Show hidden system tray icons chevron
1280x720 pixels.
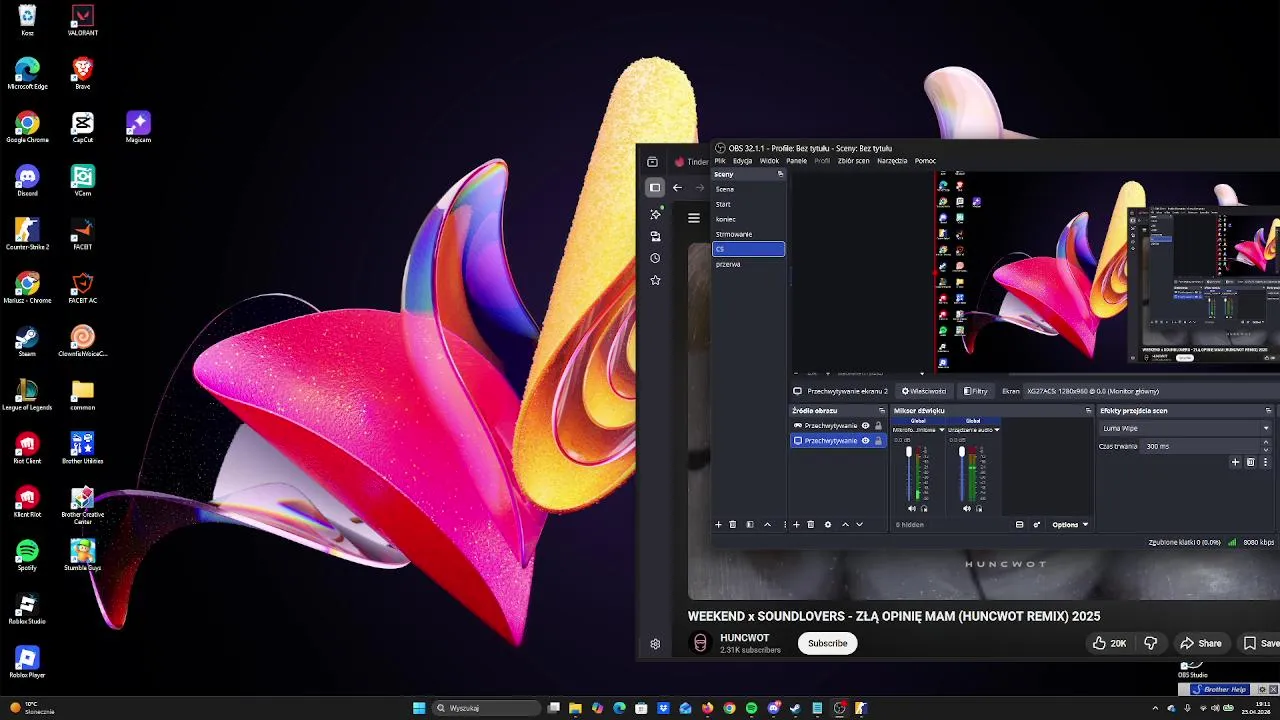pyautogui.click(x=1155, y=708)
